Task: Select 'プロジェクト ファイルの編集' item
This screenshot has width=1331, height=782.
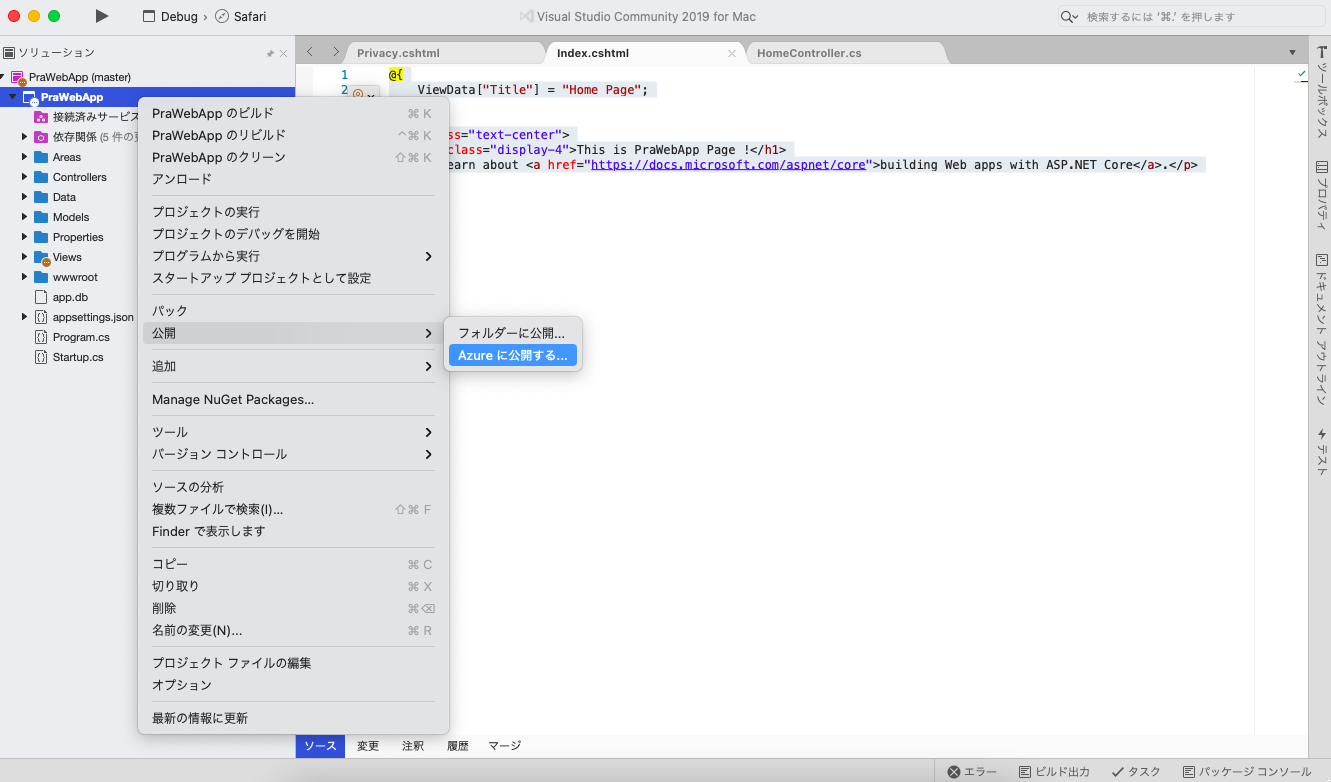Action: click(x=293, y=663)
